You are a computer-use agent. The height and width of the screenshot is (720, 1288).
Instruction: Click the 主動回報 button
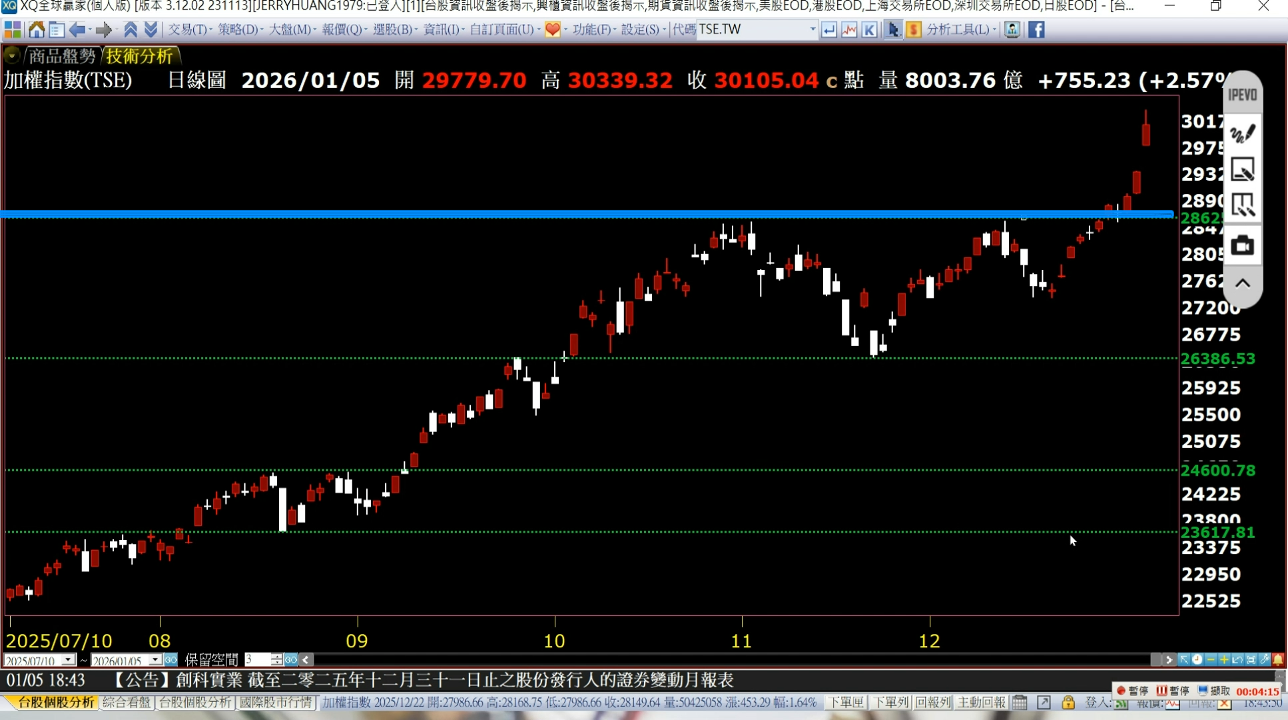(x=980, y=703)
